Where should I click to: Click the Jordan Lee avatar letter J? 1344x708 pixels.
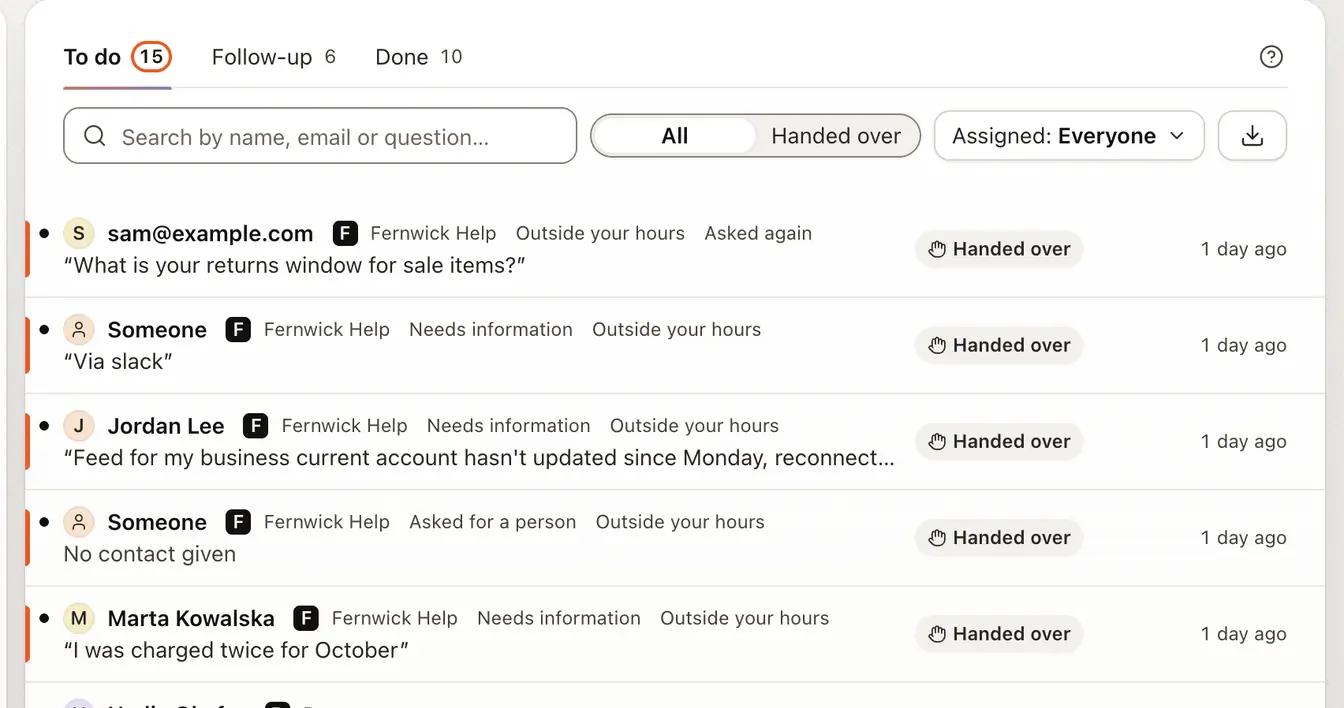tap(79, 426)
